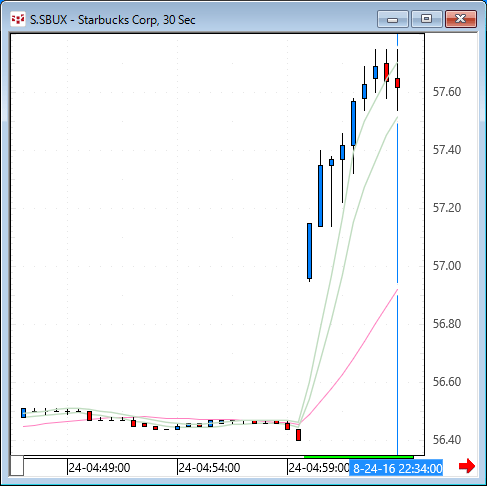Screen dimensions: 487x486
Task: Click the lowest red candle near 56.40
Action: pos(298,435)
